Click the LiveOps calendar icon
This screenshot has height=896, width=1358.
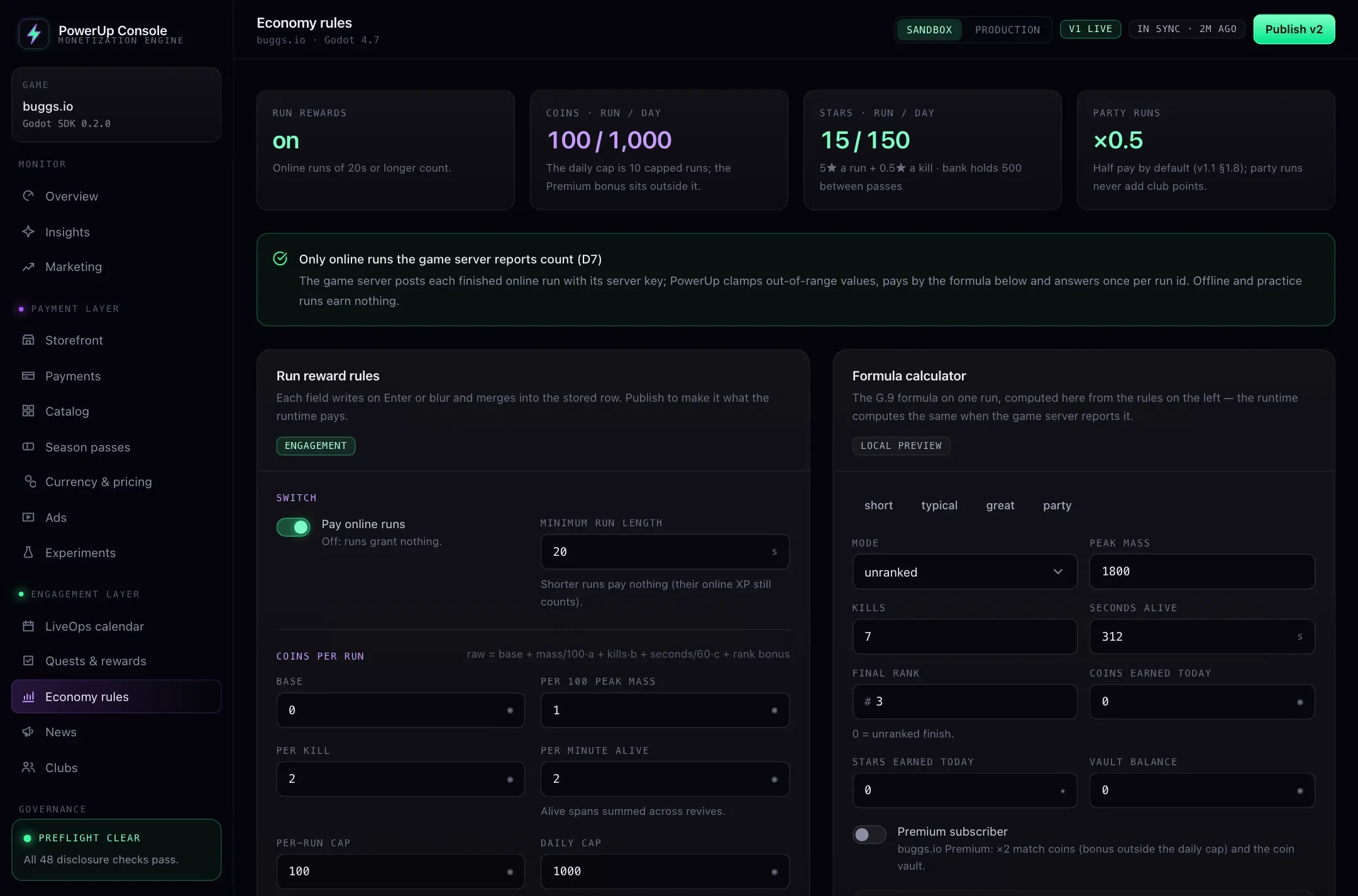tap(28, 626)
